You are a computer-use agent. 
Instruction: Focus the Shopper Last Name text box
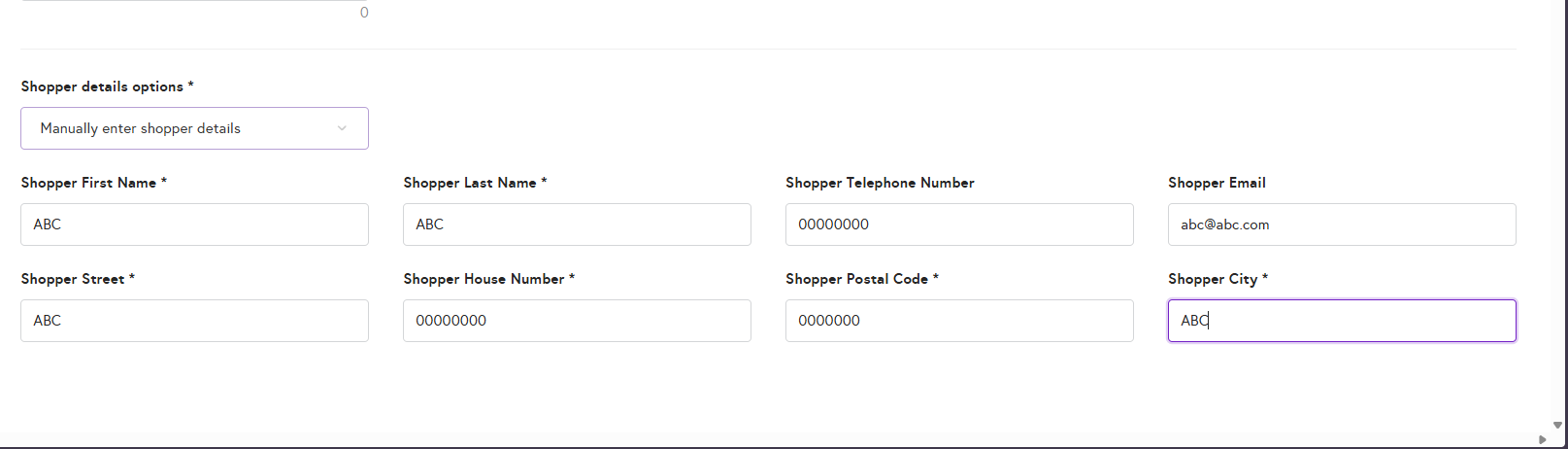coord(577,224)
